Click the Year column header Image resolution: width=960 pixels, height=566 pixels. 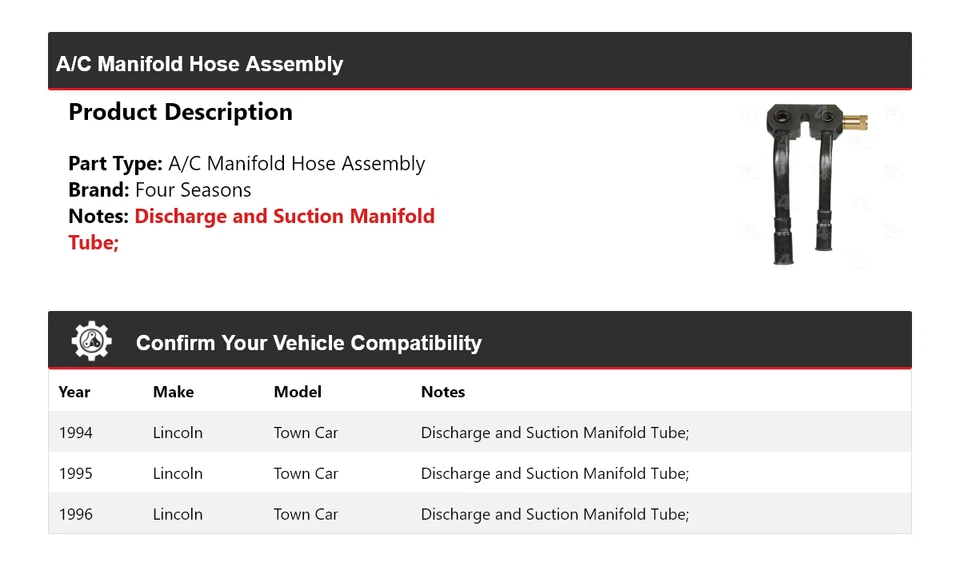coord(74,392)
